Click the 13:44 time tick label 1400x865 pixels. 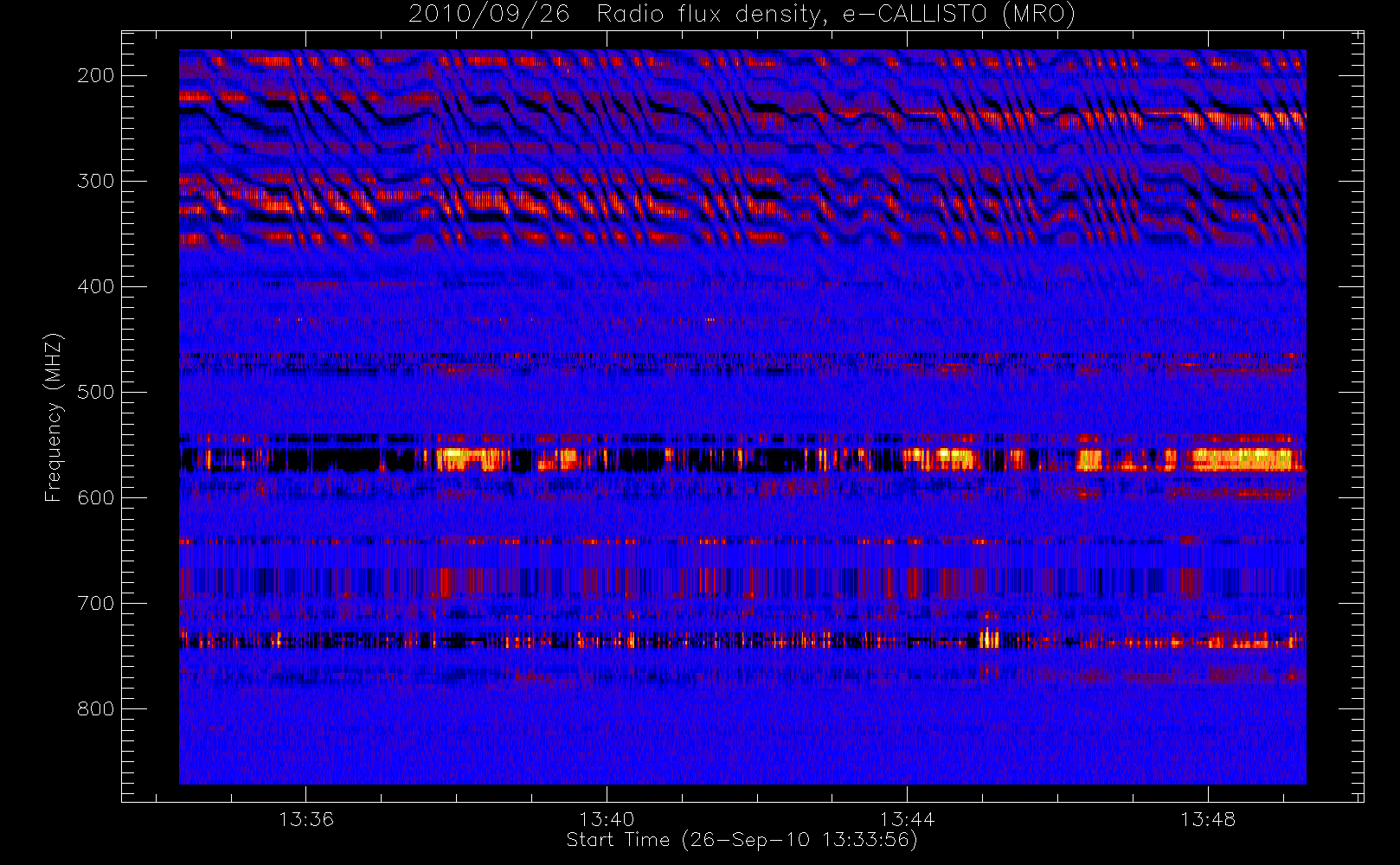pyautogui.click(x=907, y=819)
